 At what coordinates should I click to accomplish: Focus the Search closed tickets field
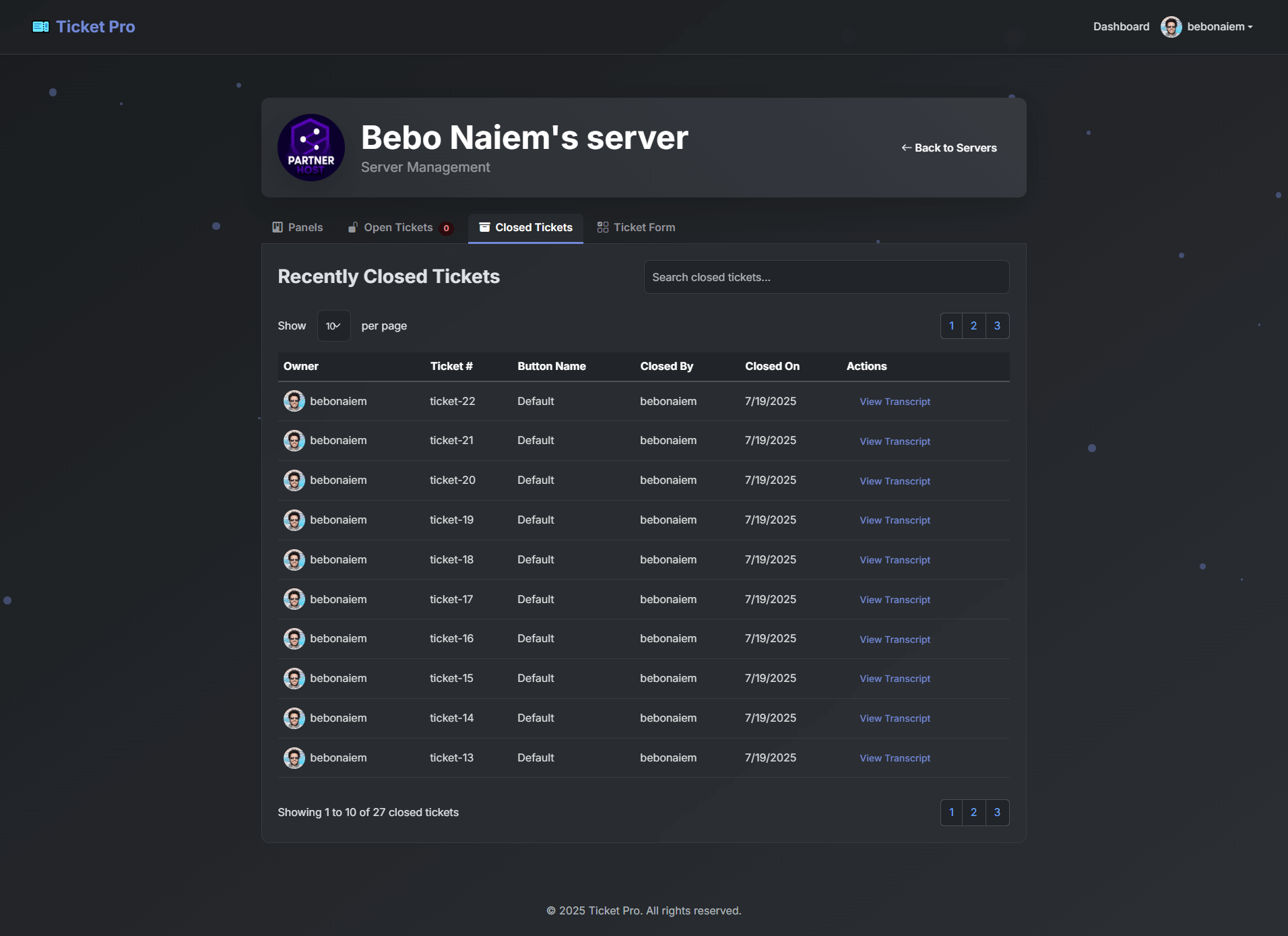pos(826,278)
